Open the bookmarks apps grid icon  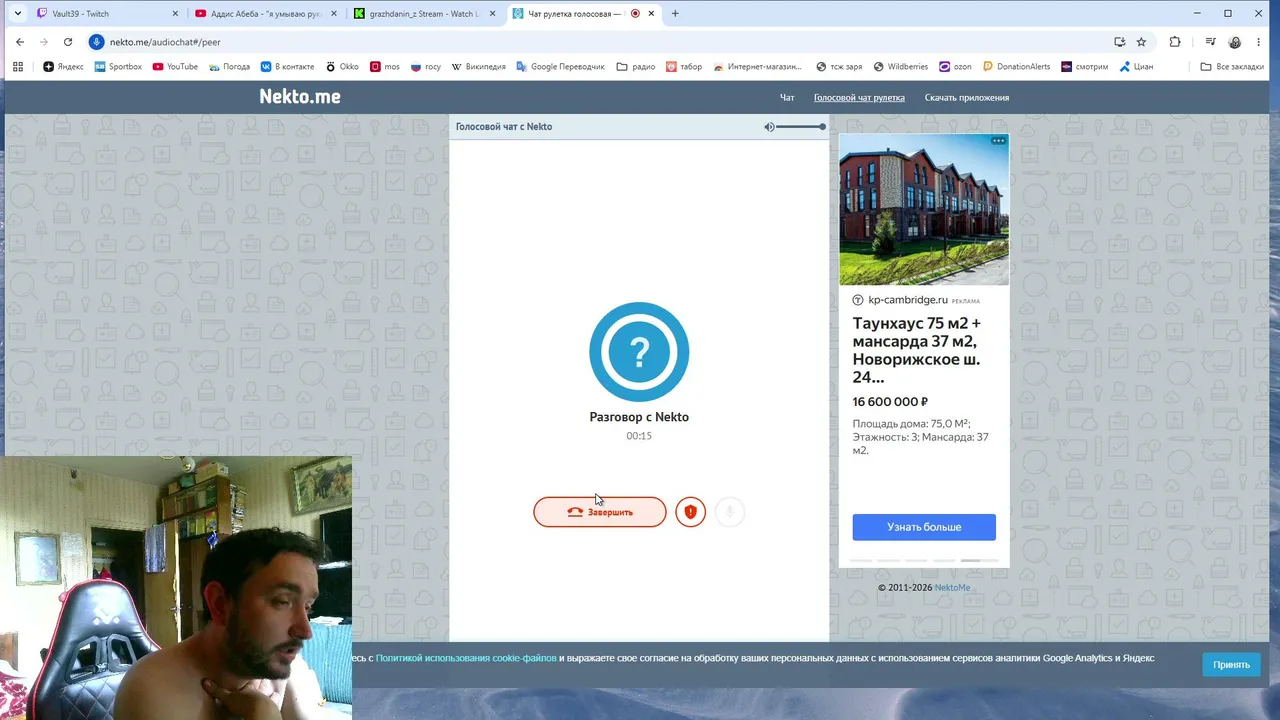tap(17, 67)
